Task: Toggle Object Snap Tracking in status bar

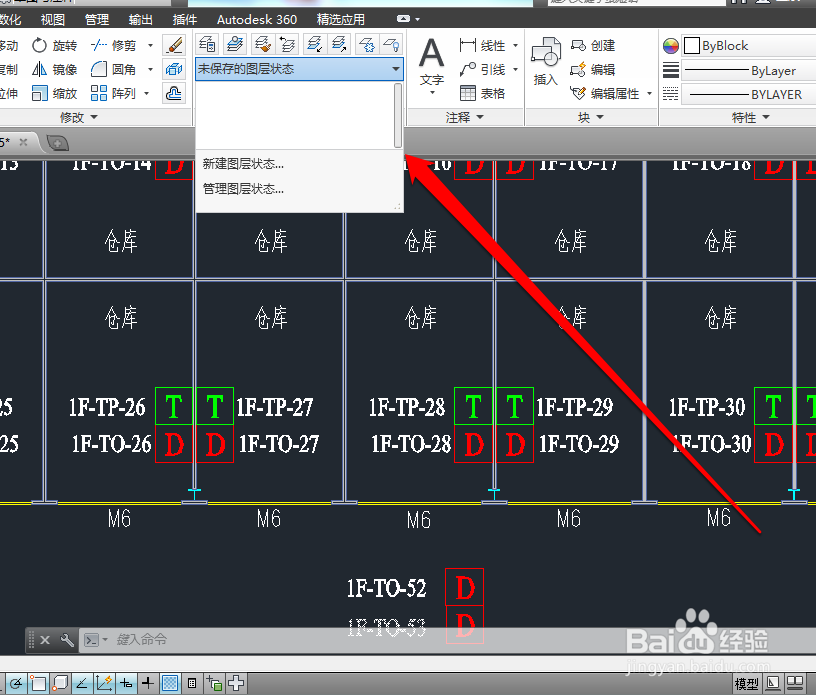Action: [x=82, y=684]
